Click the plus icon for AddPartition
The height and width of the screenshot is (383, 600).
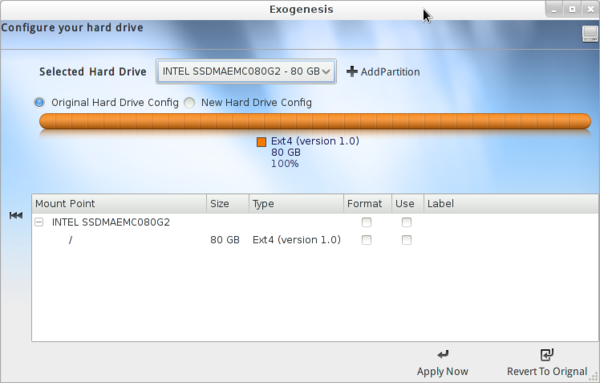pyautogui.click(x=352, y=72)
